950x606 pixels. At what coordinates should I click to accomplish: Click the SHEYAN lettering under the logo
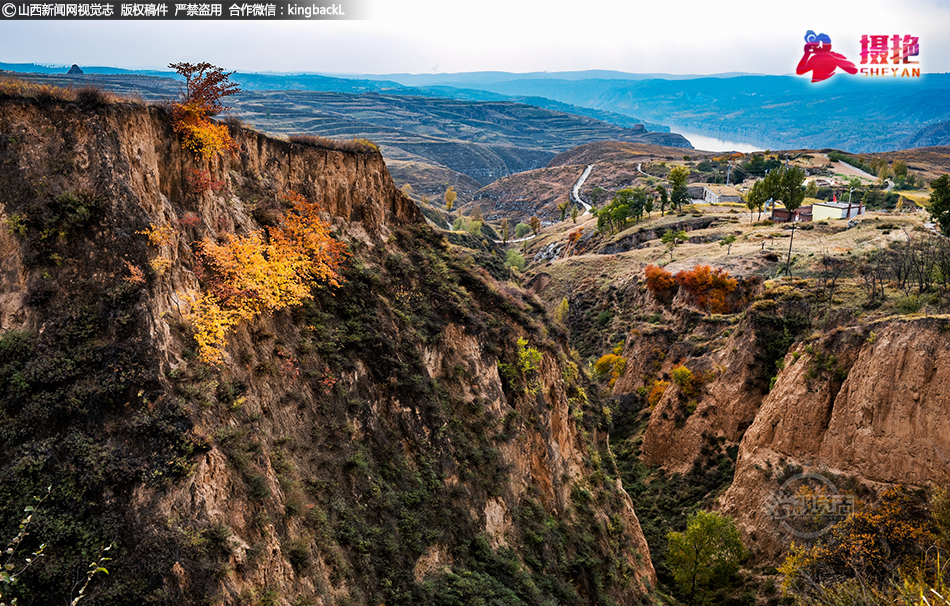(889, 72)
